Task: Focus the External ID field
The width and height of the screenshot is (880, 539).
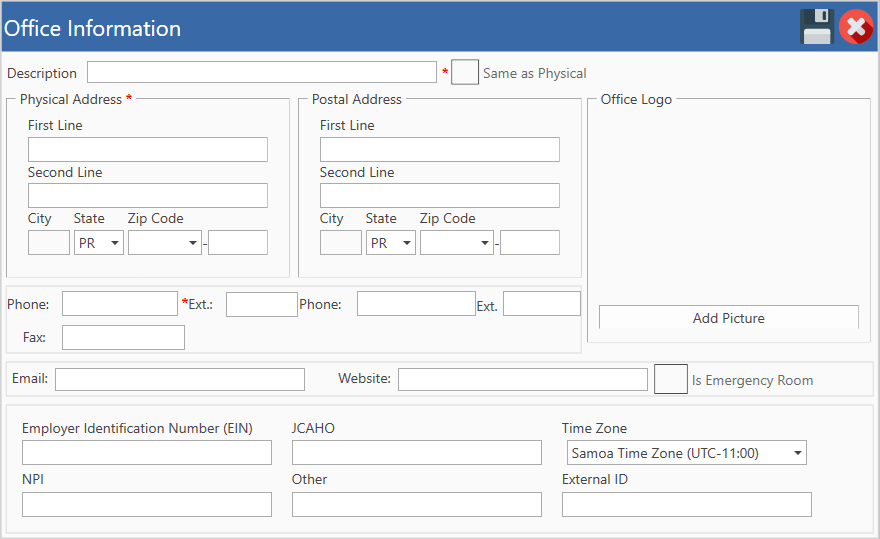Action: (x=686, y=504)
